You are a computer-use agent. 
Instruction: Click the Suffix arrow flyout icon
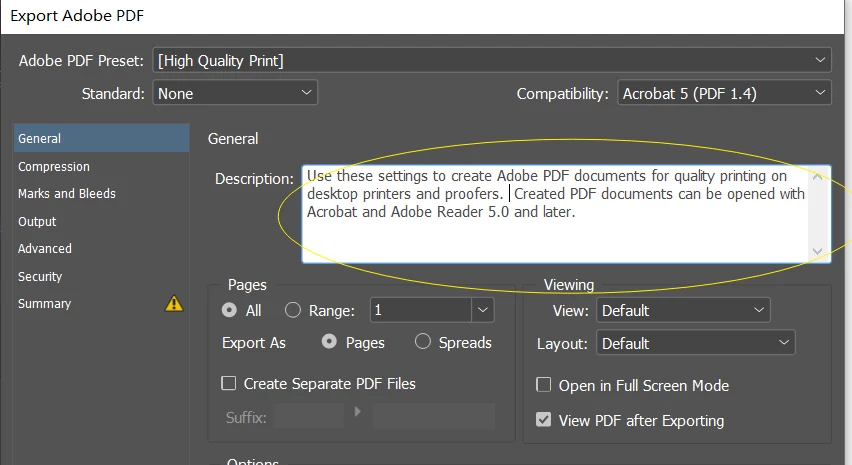tap(358, 412)
